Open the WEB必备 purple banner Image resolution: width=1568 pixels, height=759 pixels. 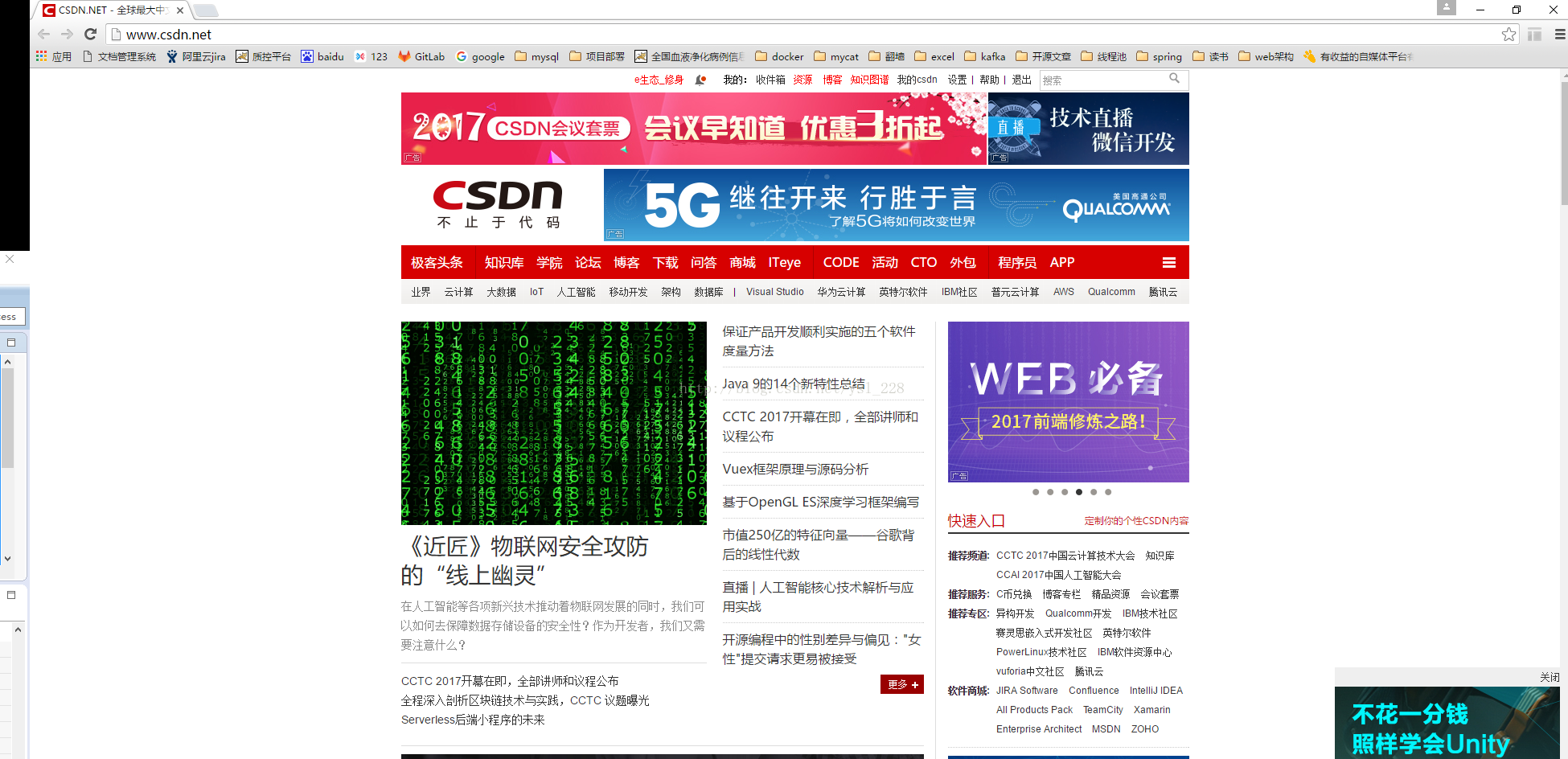pyautogui.click(x=1069, y=402)
